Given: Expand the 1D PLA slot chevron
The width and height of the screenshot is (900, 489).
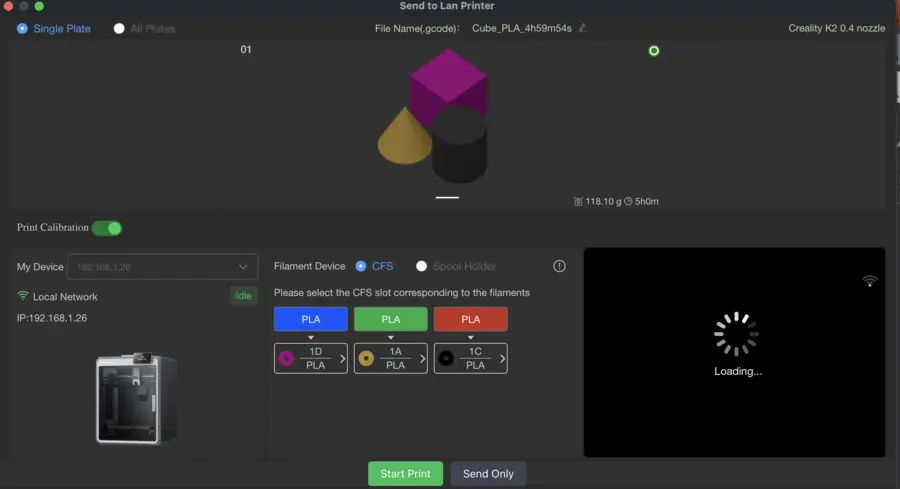Looking at the screenshot, I should coord(343,359).
